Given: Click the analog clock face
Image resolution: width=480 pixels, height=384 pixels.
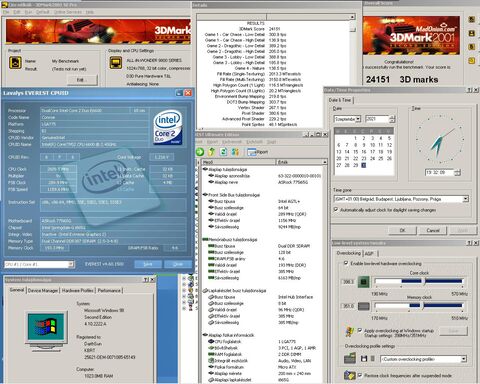Looking at the screenshot, I should coord(440,139).
